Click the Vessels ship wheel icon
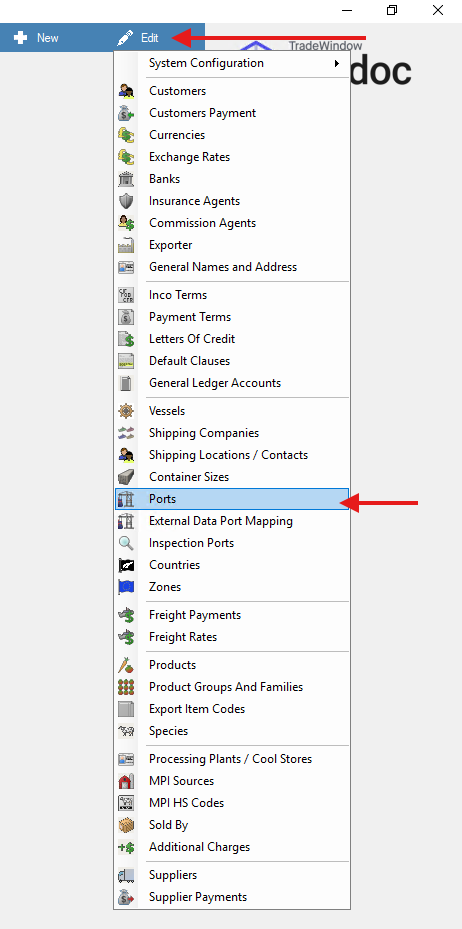 tap(126, 411)
